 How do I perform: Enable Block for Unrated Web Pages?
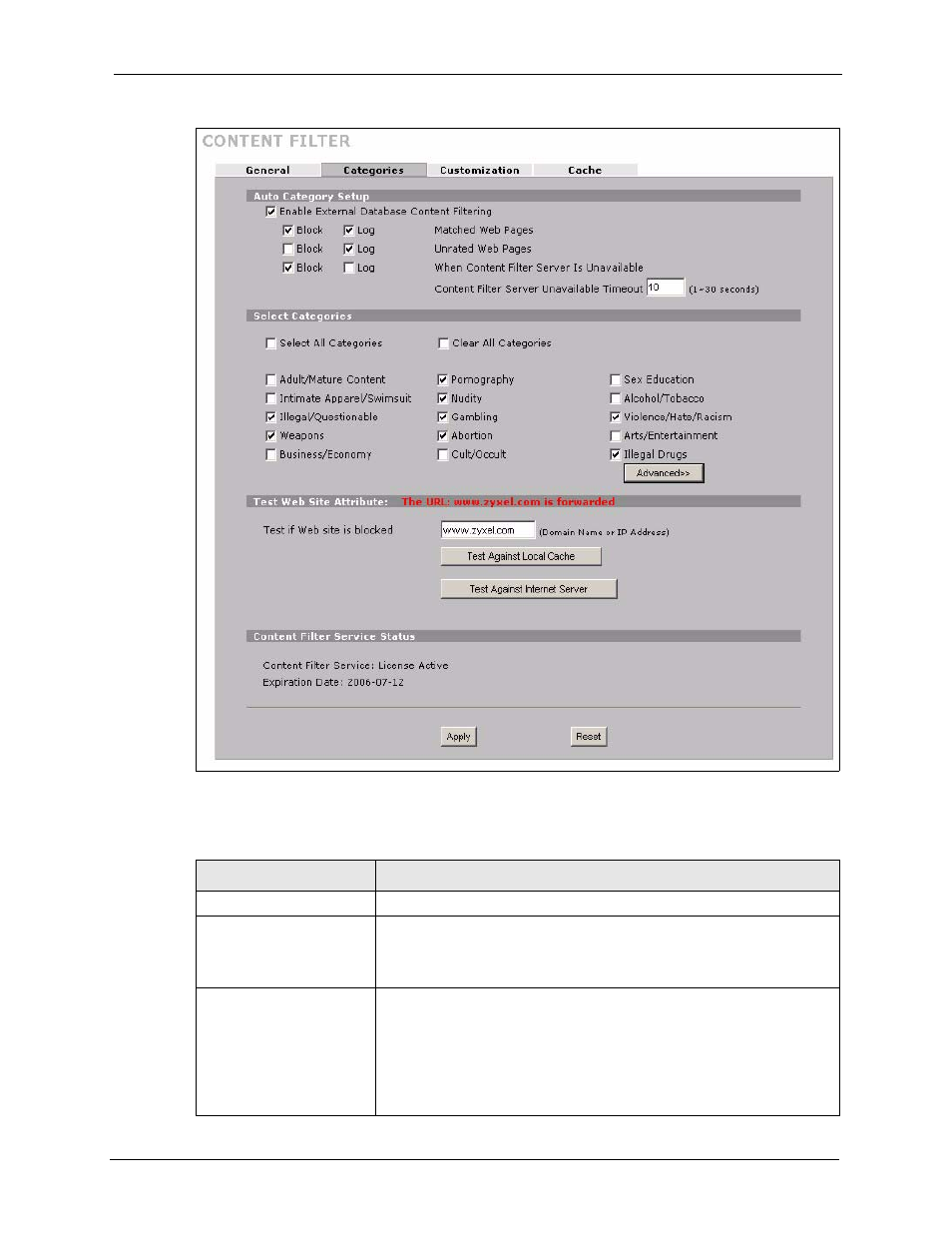pos(288,250)
